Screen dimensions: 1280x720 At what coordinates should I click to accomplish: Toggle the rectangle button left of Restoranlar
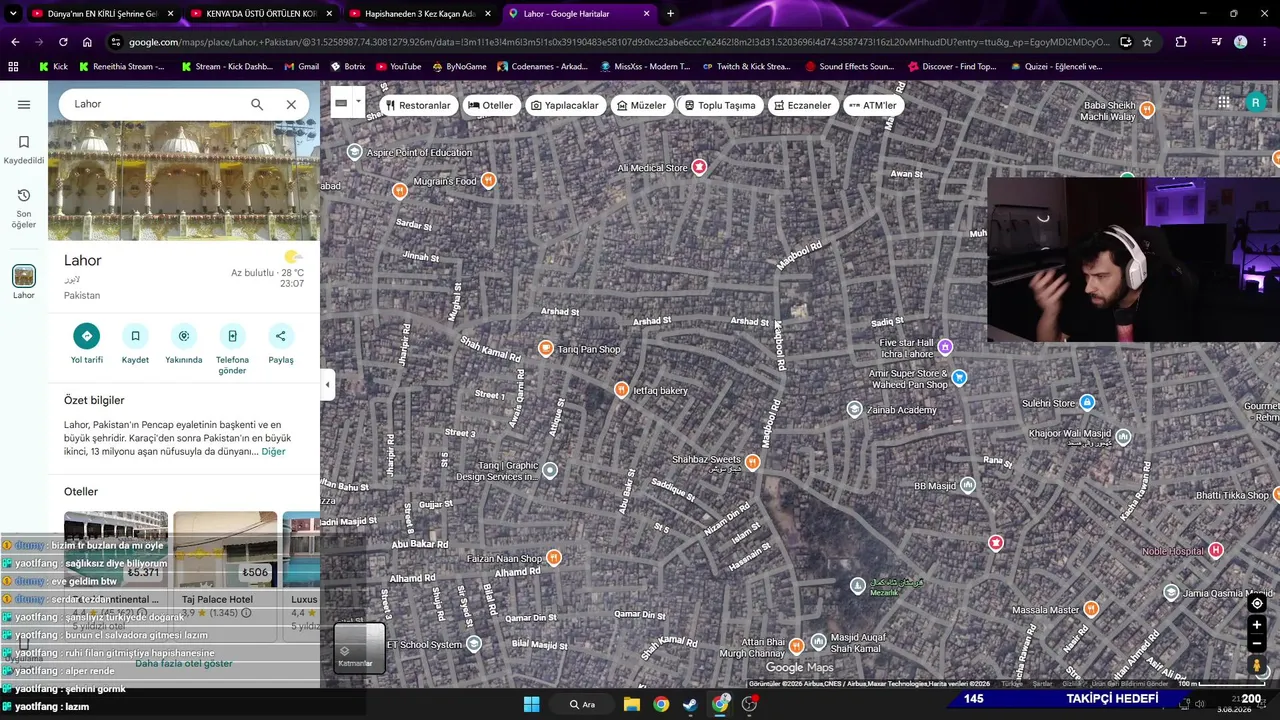(341, 103)
